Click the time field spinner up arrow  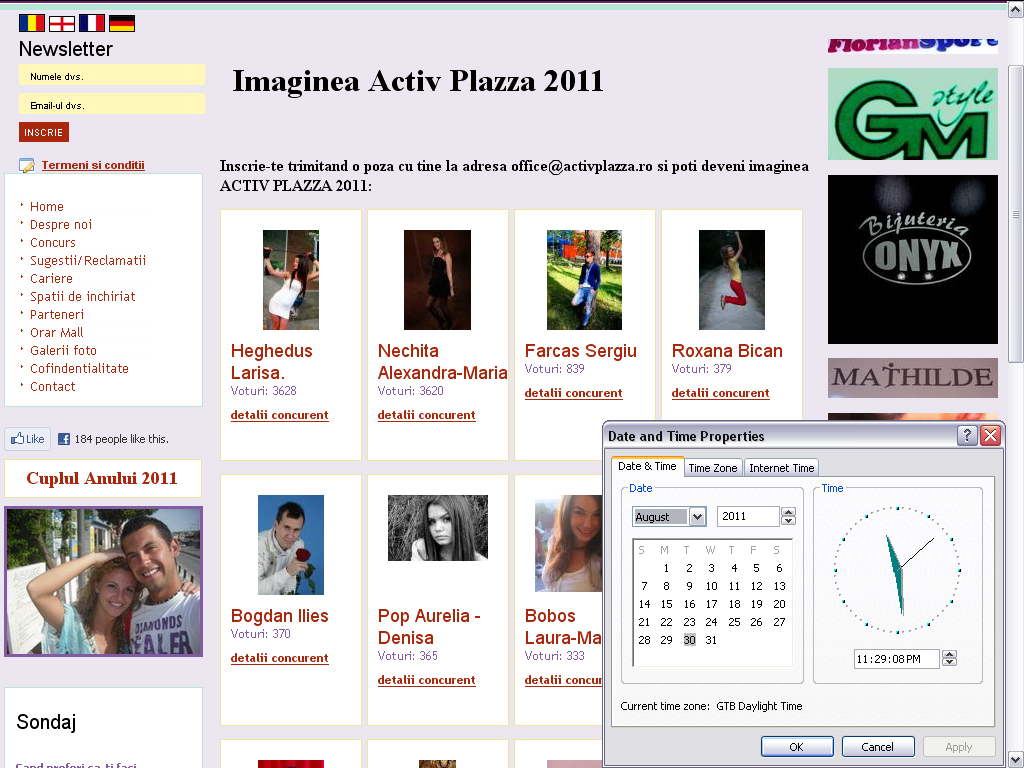[949, 654]
